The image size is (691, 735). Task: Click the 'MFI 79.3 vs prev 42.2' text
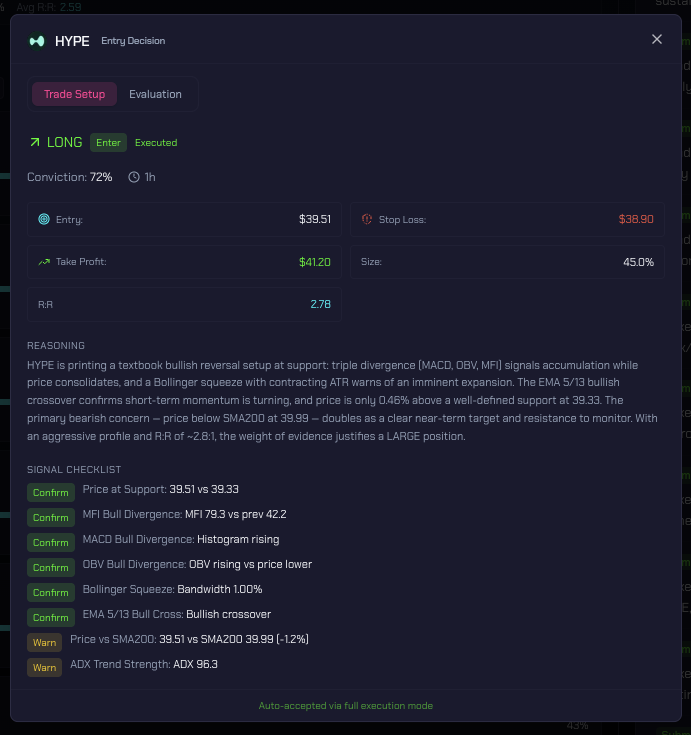pyautogui.click(x=236, y=514)
